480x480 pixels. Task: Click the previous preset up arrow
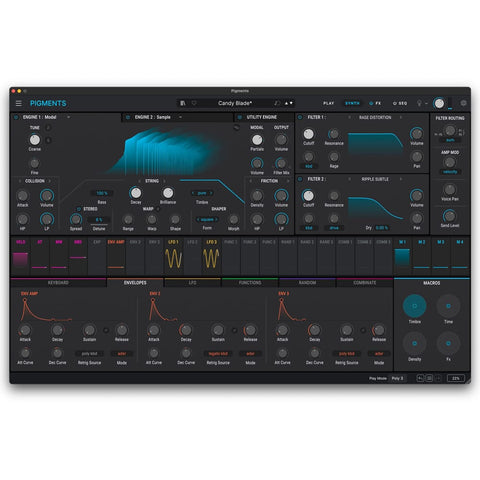[x=286, y=103]
